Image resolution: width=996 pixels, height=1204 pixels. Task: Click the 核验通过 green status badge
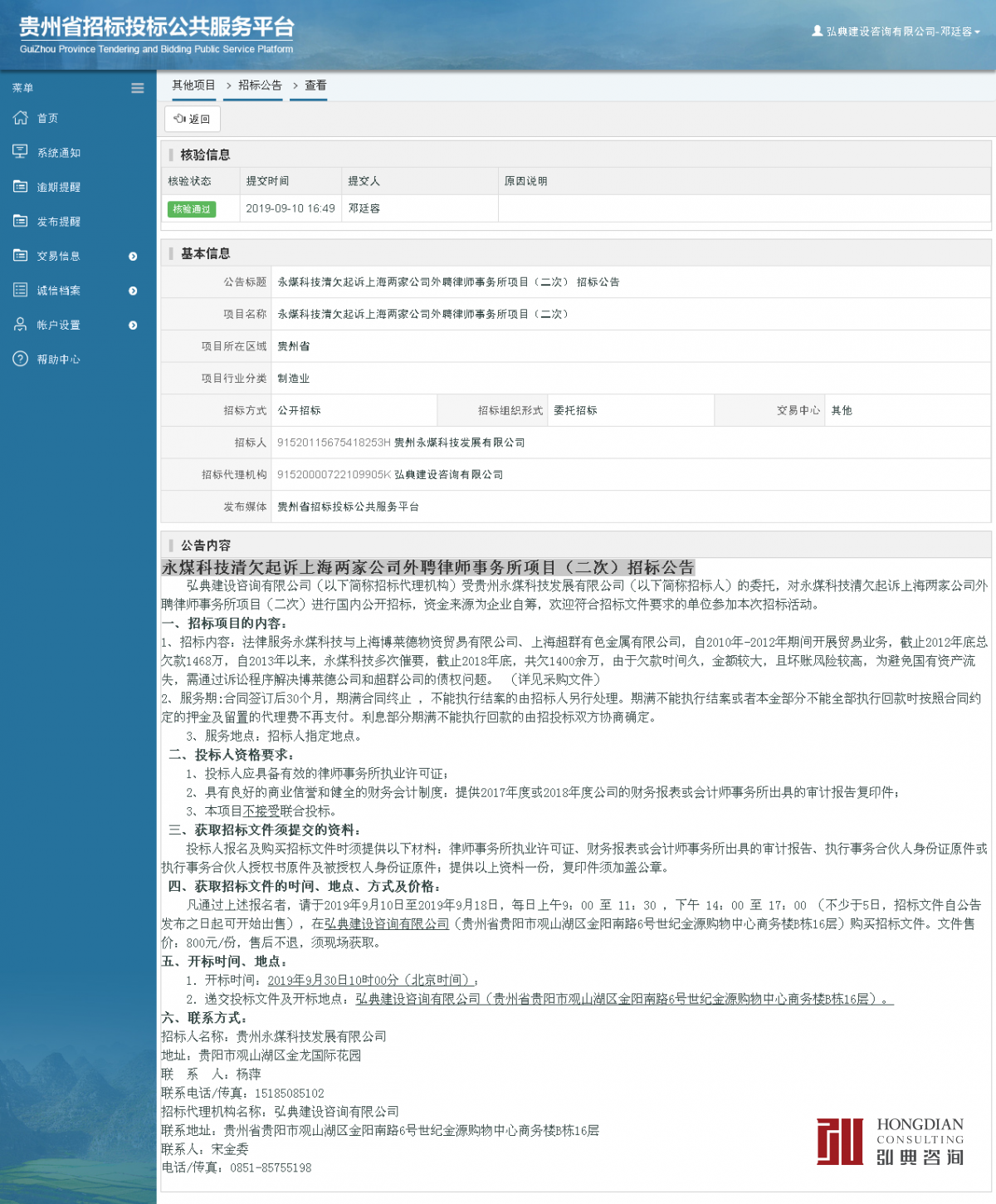(x=192, y=209)
